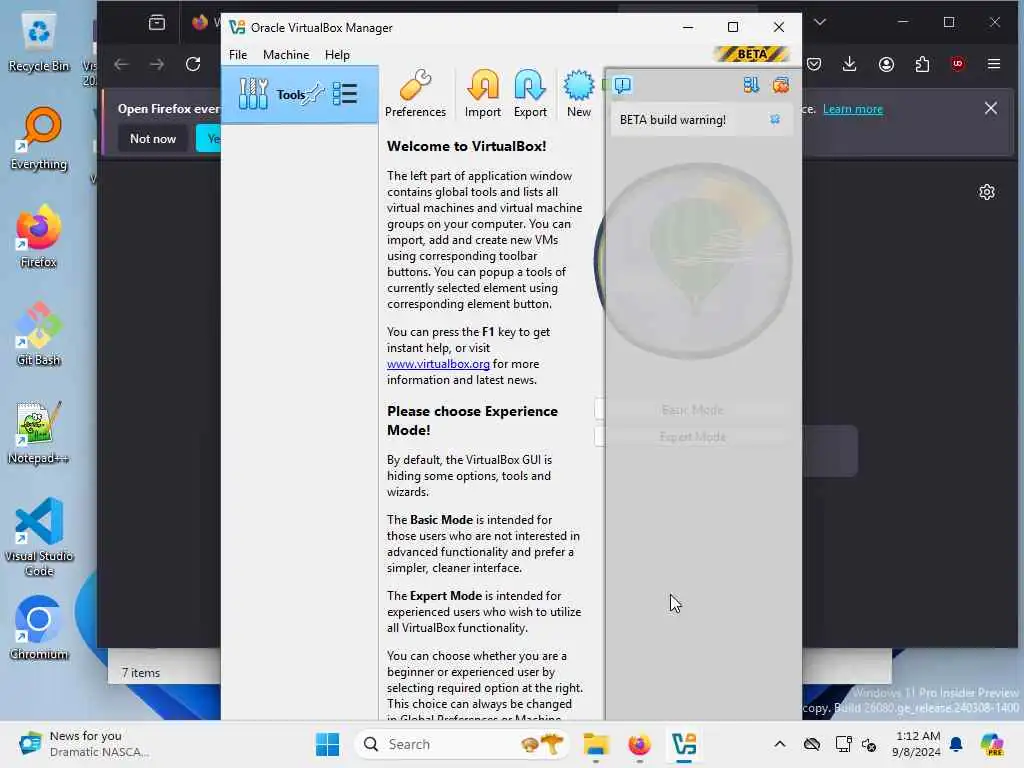Open the Windows Start menu
Viewport: 1024px width, 768px height.
pos(327,744)
